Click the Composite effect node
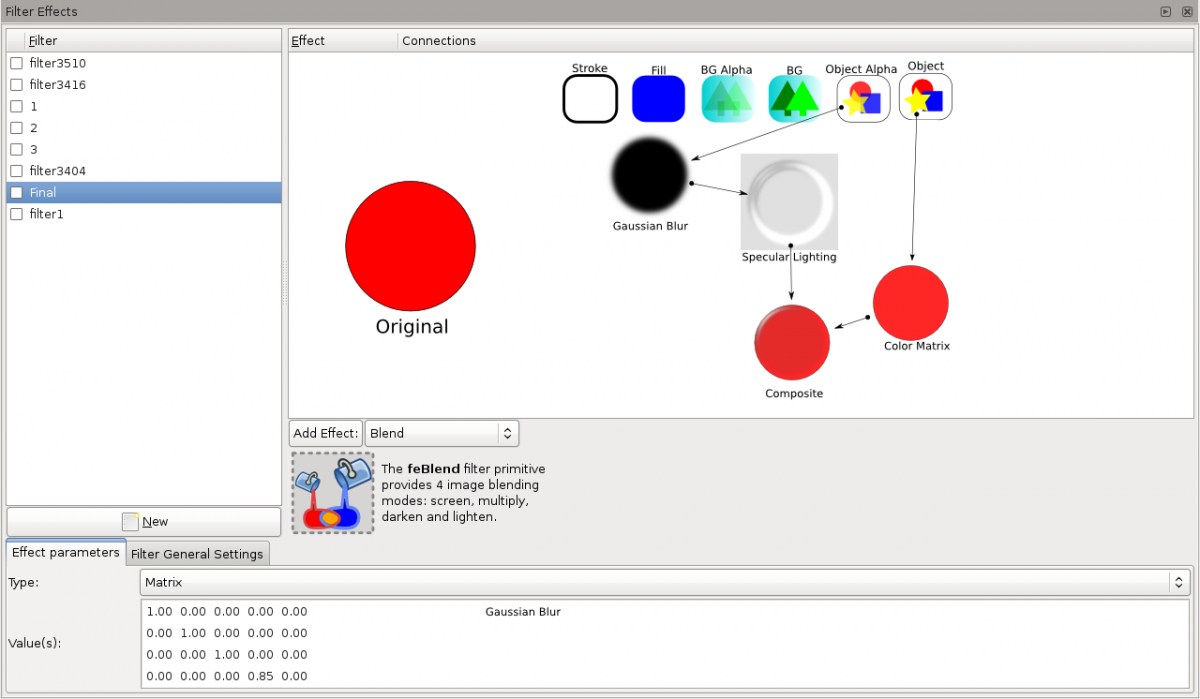 792,343
